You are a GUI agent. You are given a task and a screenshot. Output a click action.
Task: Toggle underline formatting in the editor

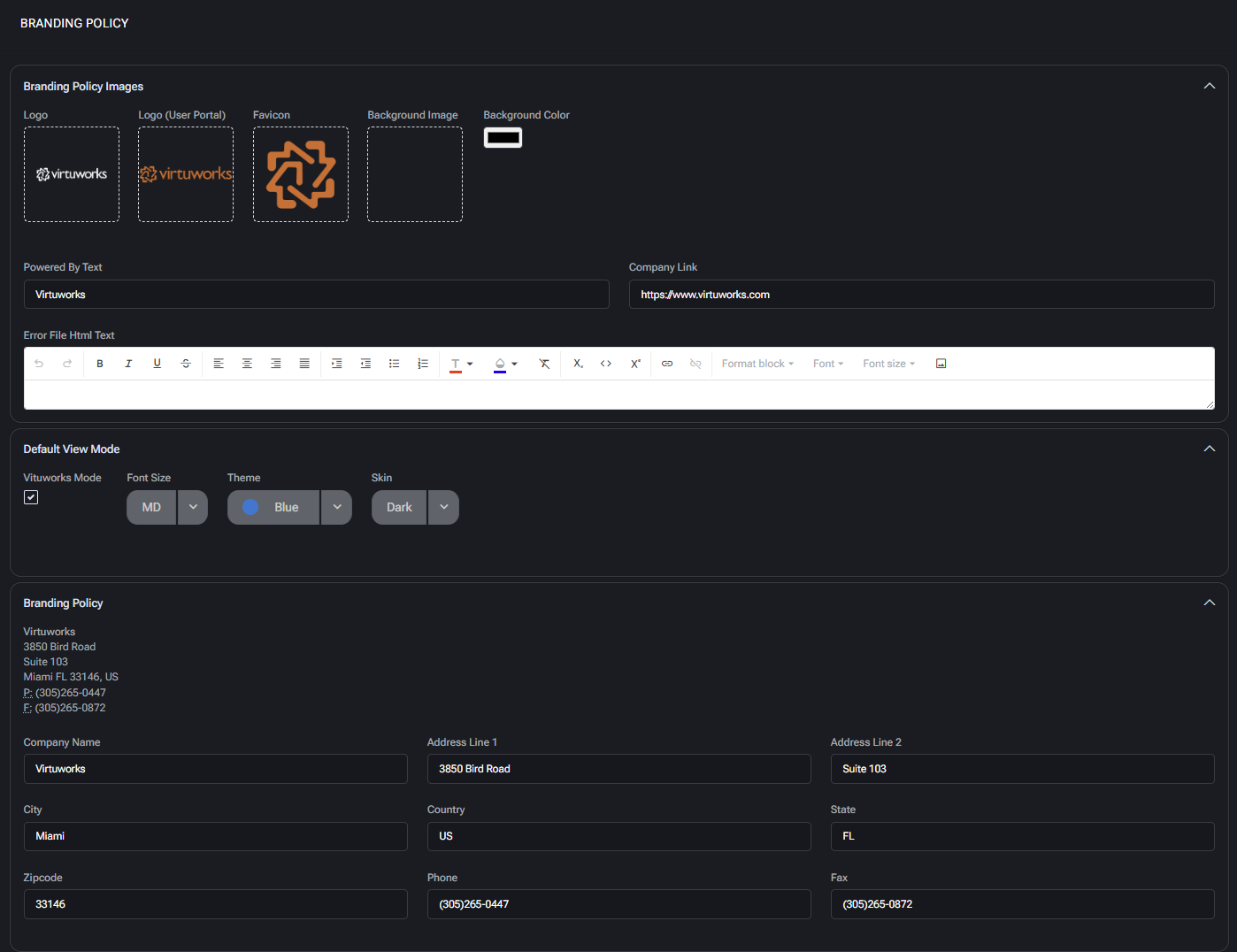click(x=158, y=364)
